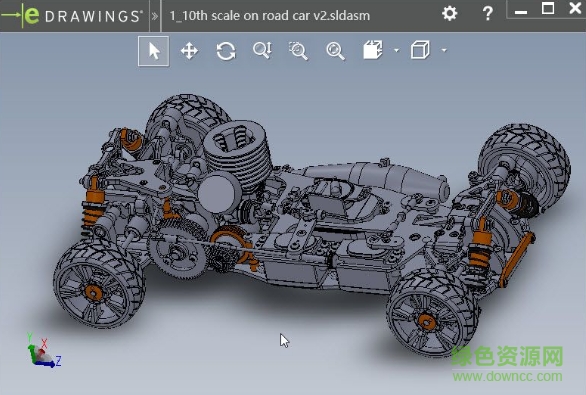This screenshot has height=395, width=586.
Task: Expand the view orientation dropdown arrow
Action: click(396, 50)
